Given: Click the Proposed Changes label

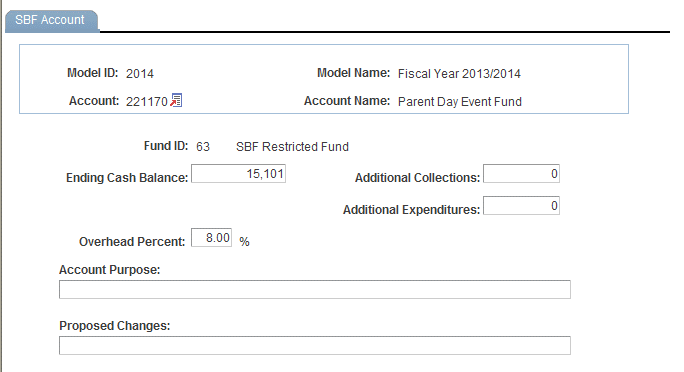Looking at the screenshot, I should point(115,326).
